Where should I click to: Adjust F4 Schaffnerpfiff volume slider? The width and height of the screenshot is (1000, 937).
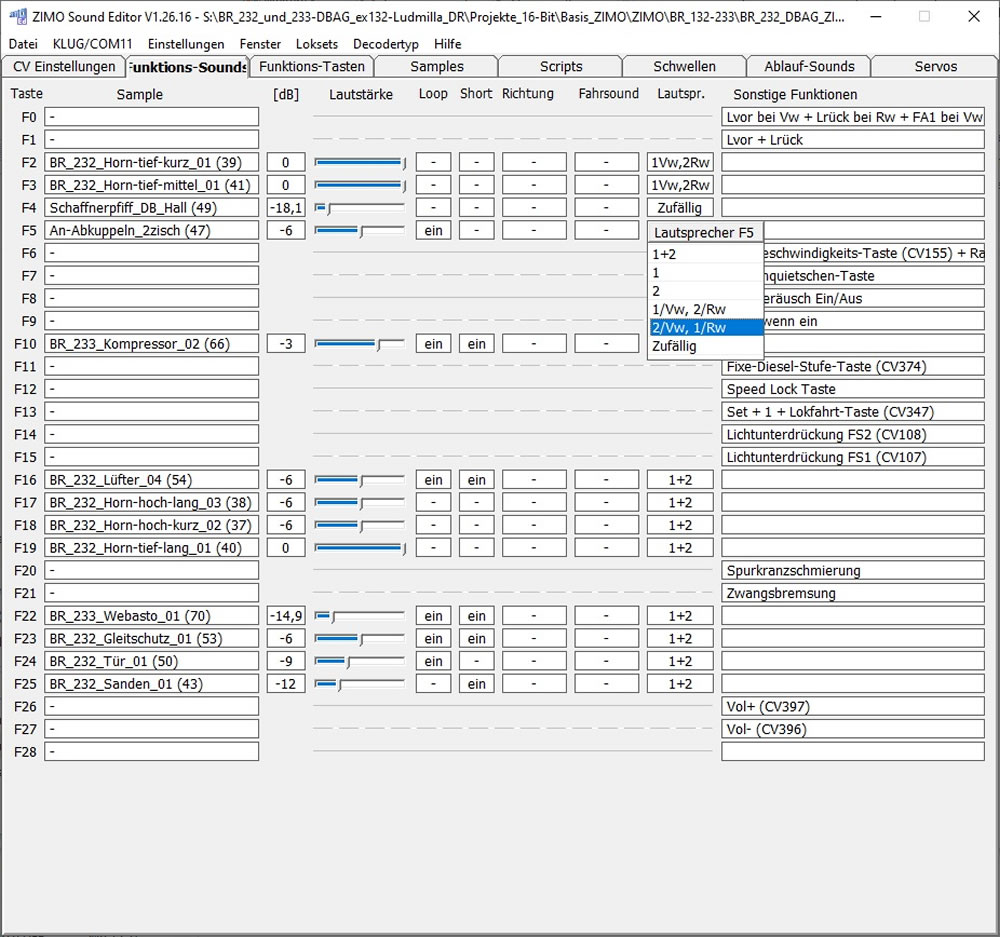360,208
